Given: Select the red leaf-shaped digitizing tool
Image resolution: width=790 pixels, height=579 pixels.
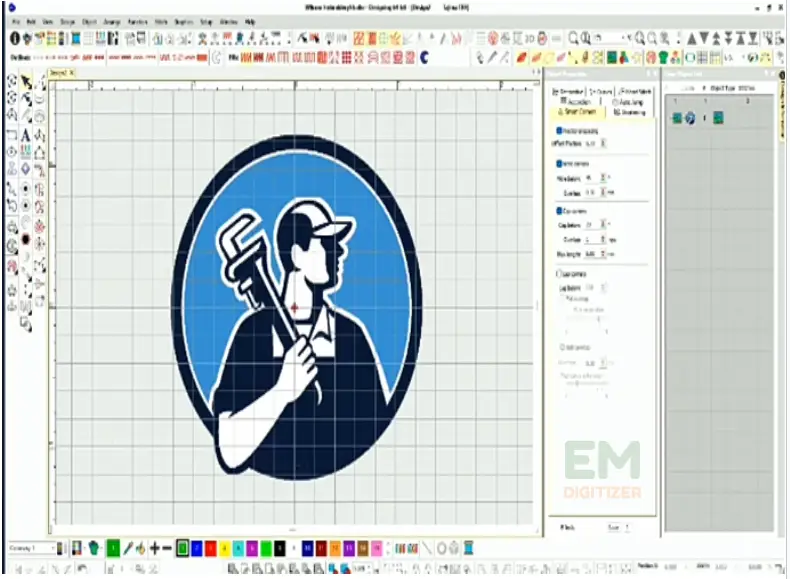Looking at the screenshot, I should (x=521, y=58).
